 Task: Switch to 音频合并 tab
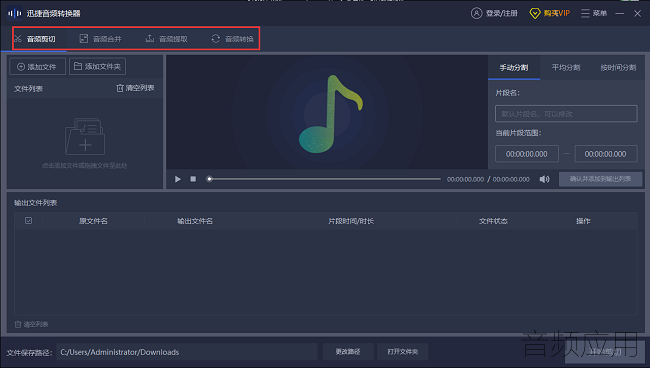tap(100, 39)
